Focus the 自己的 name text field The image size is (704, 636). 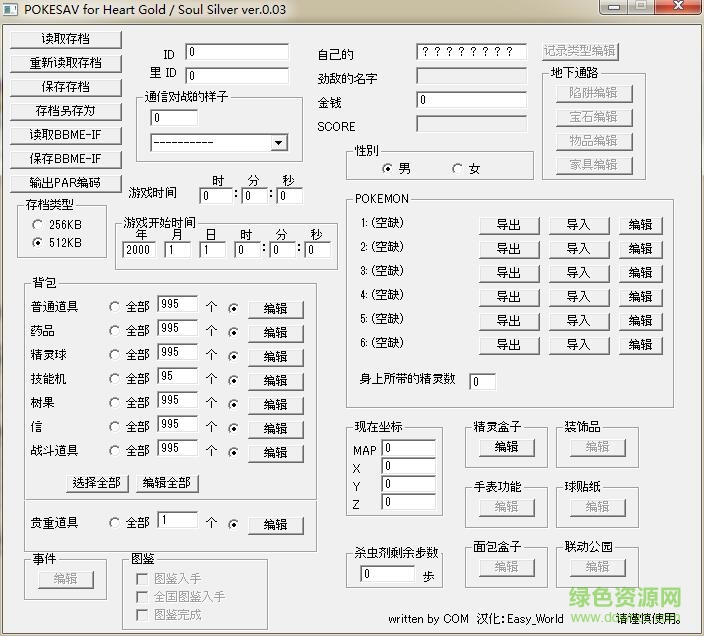(x=471, y=52)
